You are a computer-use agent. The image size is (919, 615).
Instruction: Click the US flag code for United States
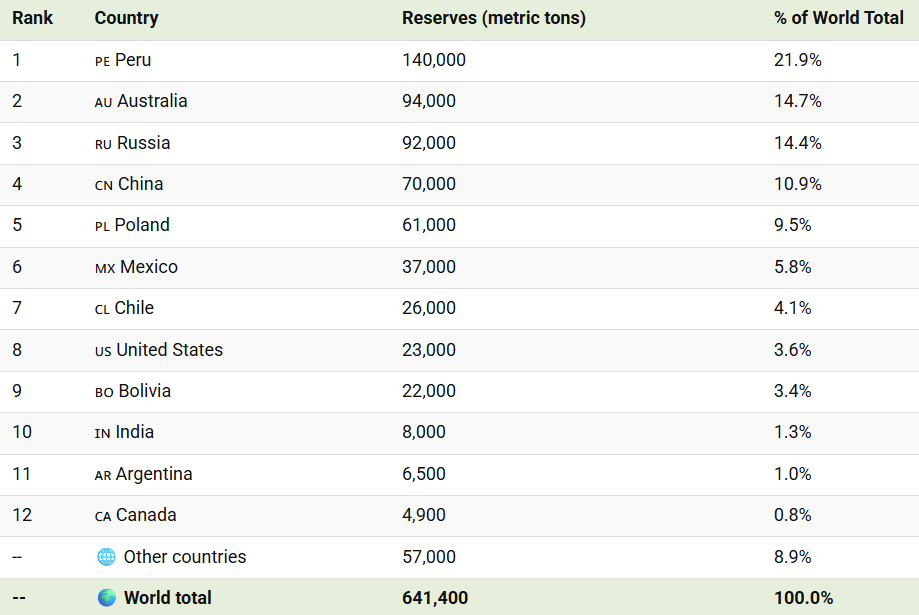point(103,351)
